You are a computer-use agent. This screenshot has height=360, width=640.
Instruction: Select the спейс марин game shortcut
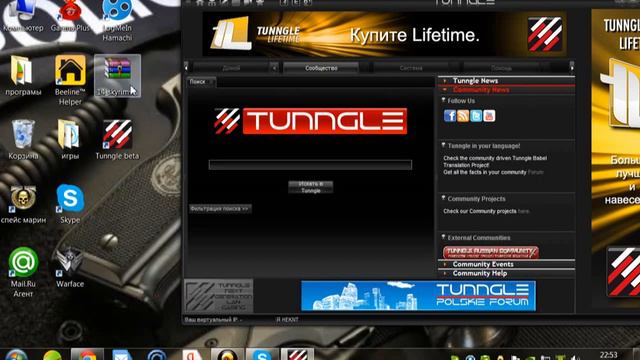pos(23,204)
